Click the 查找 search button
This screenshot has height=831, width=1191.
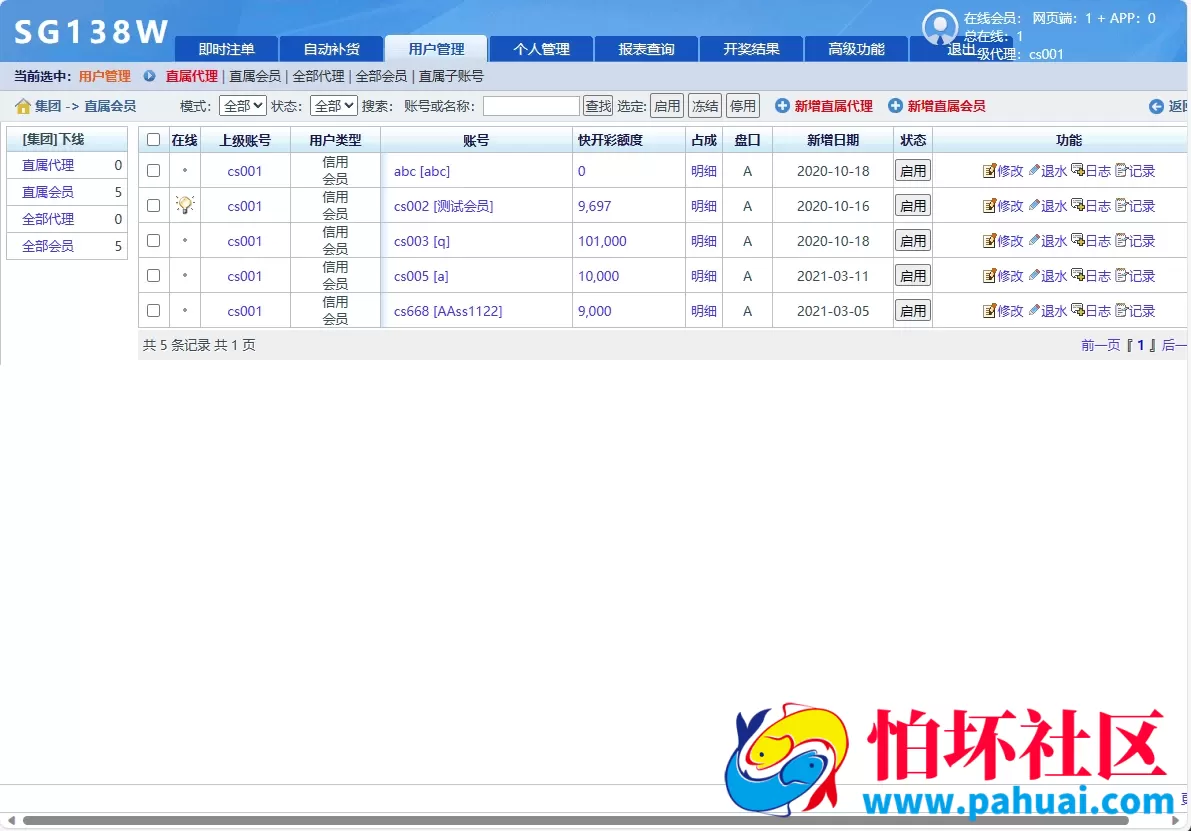point(598,106)
